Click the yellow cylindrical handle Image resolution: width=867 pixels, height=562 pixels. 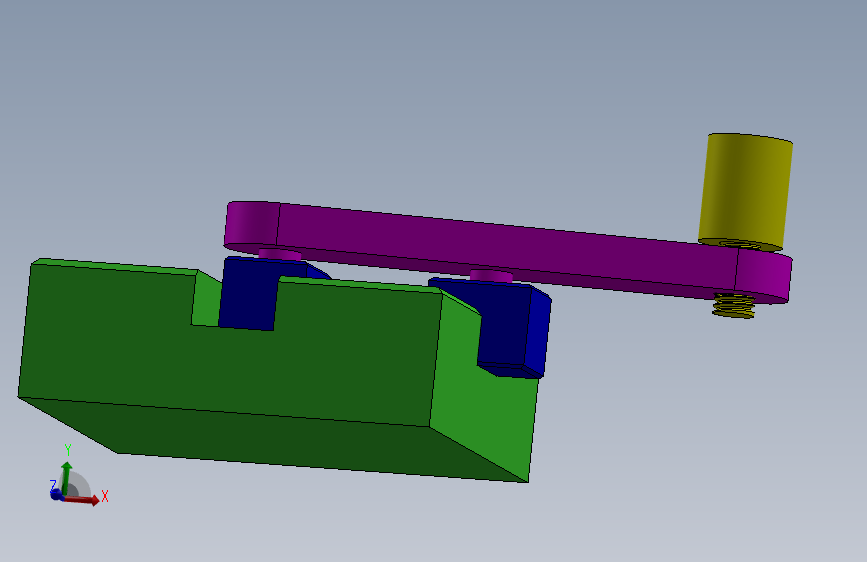tap(745, 191)
